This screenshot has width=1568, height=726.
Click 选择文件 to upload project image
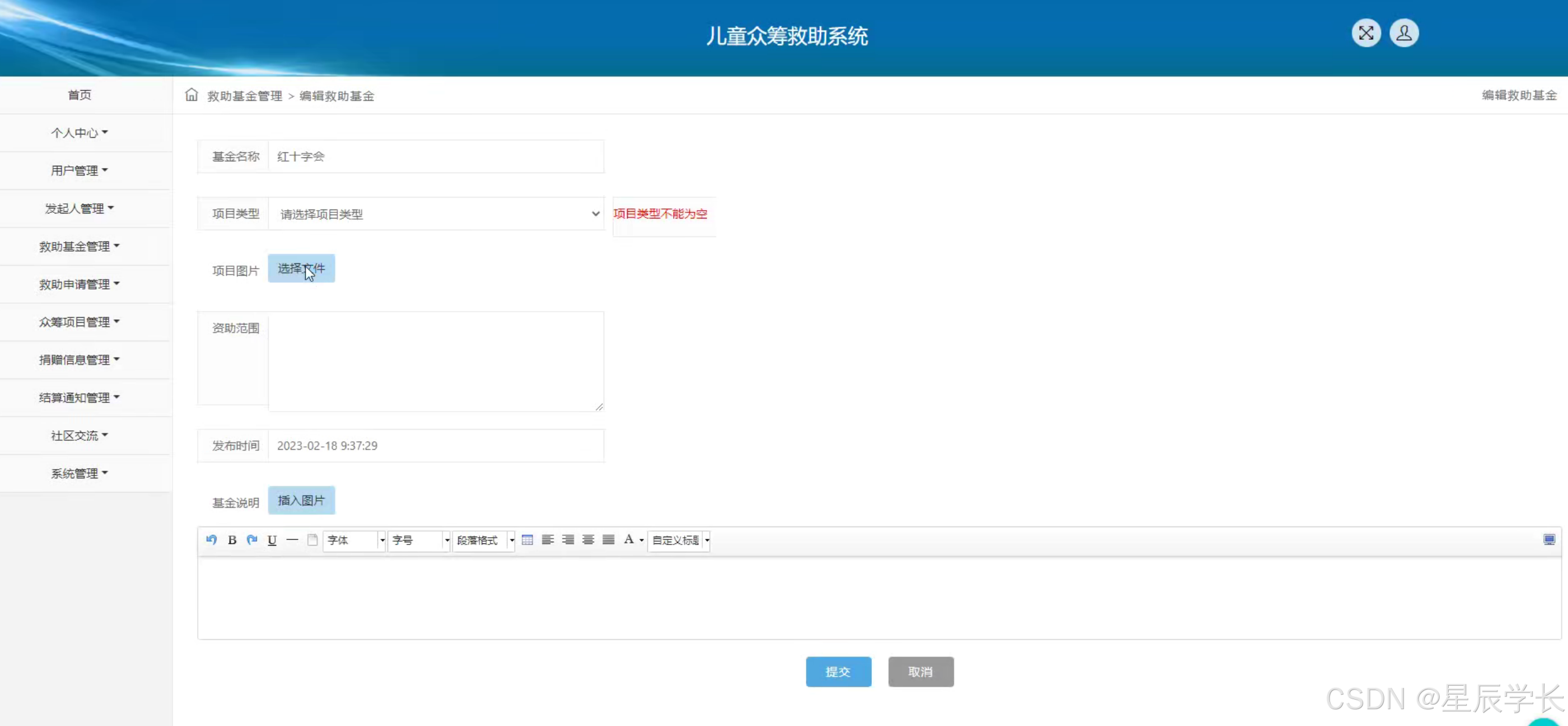301,268
